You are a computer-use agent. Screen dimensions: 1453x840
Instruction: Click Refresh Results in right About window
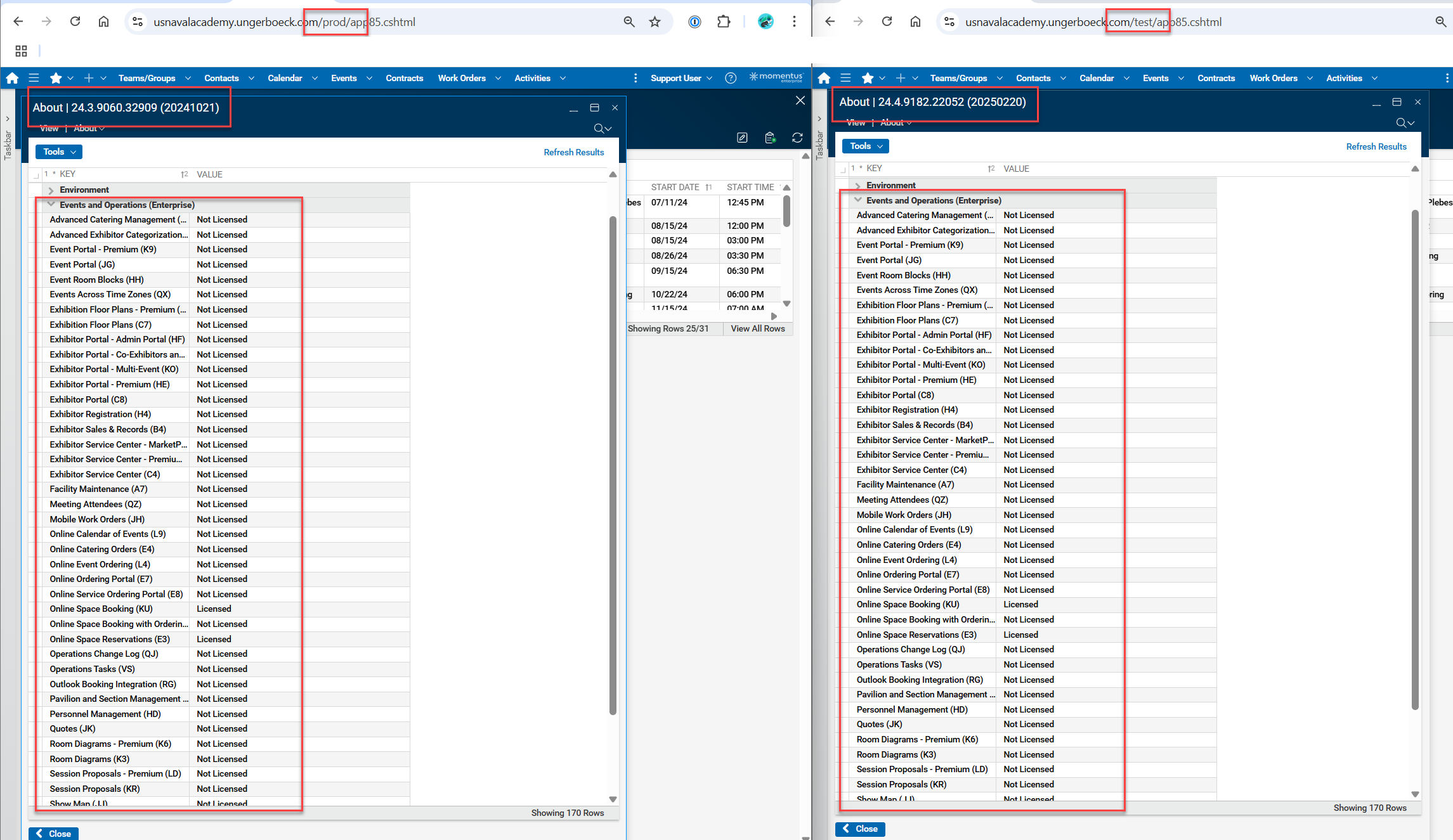tap(1376, 146)
